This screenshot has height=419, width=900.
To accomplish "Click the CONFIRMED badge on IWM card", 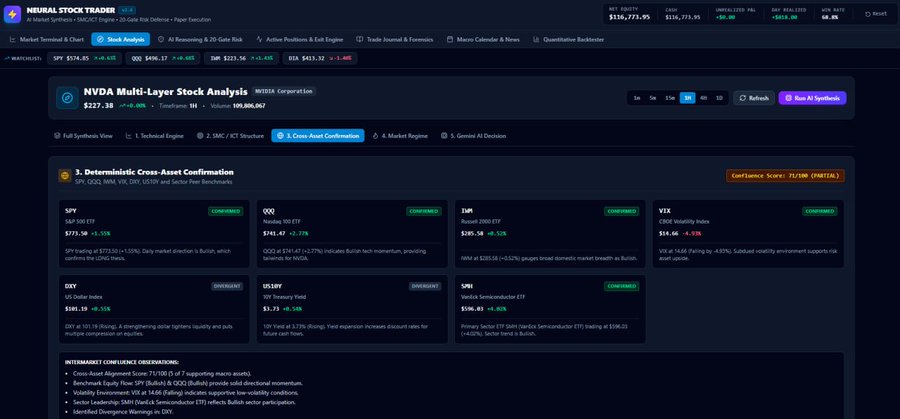I will 622,211.
